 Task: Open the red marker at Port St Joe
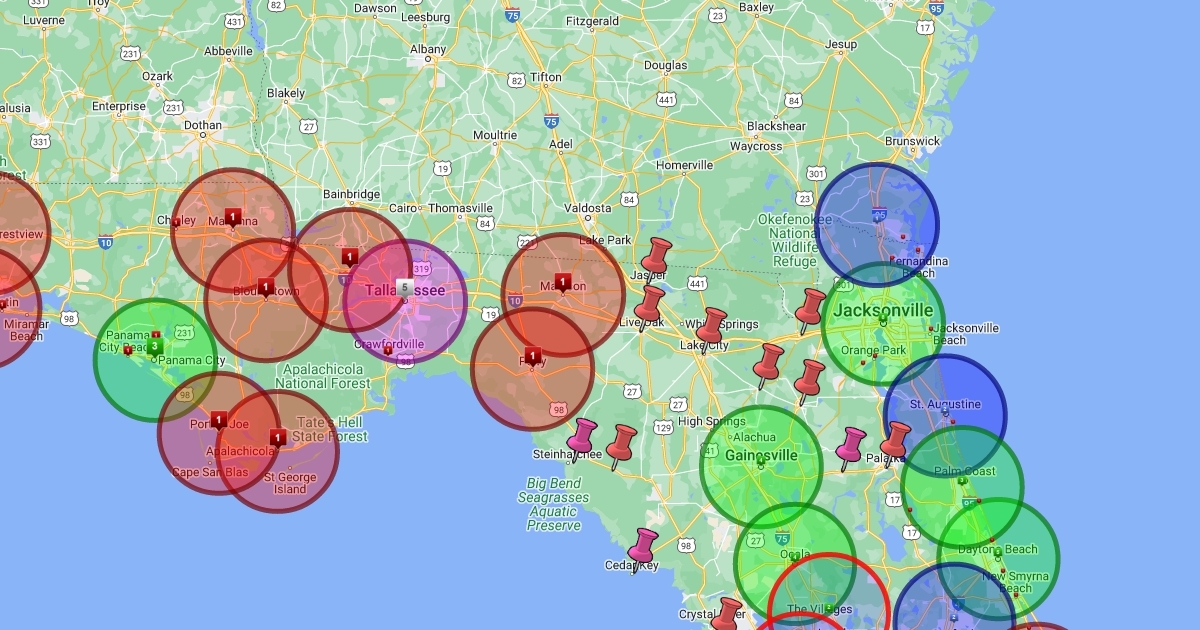pyautogui.click(x=219, y=419)
